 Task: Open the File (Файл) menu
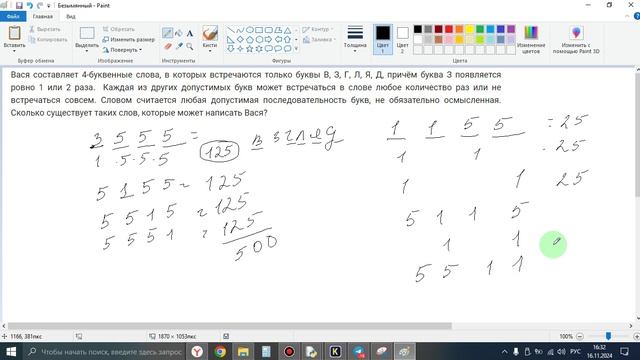[x=13, y=16]
